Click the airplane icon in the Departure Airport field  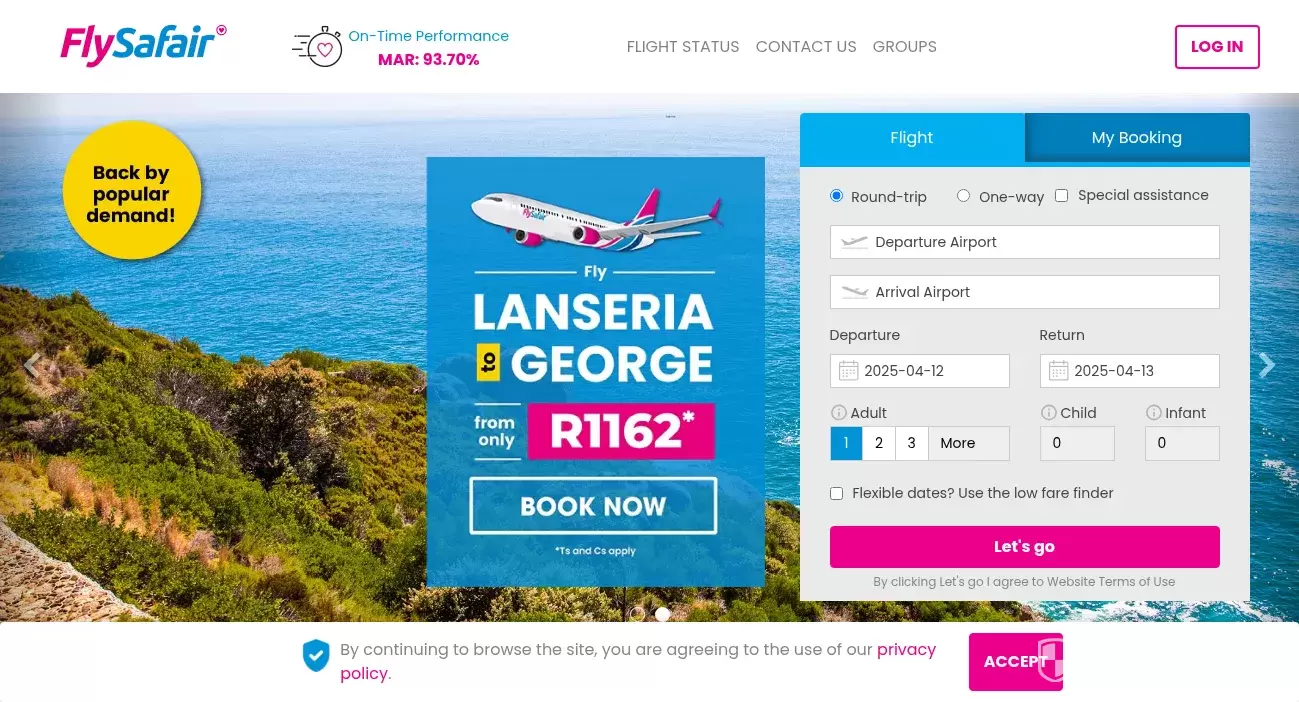(855, 241)
